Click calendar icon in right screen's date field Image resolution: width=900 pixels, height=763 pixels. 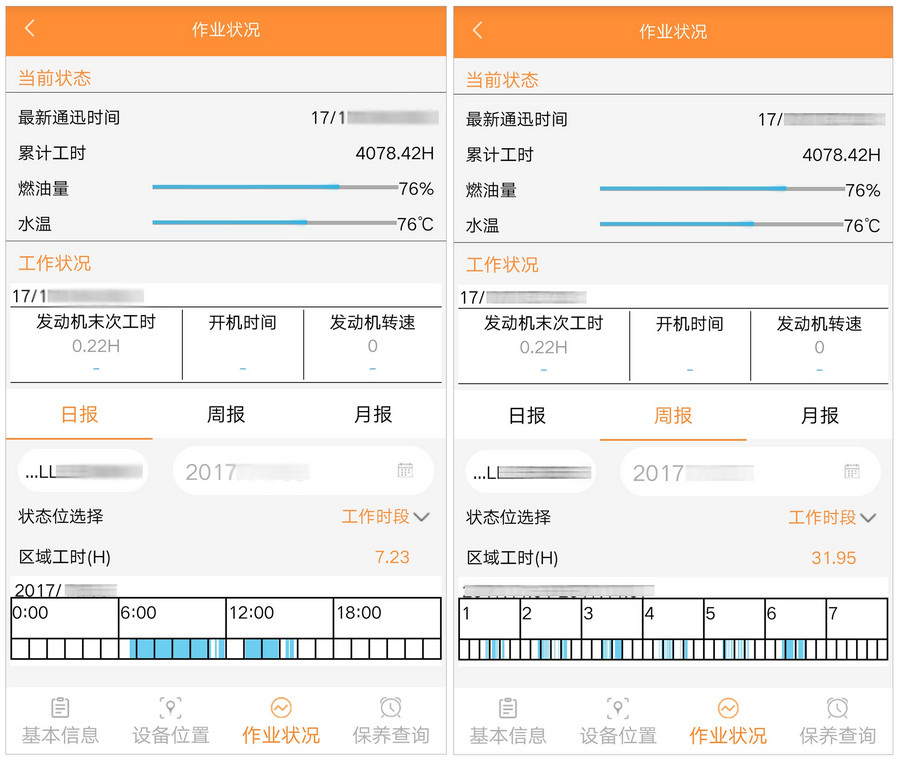coord(852,472)
